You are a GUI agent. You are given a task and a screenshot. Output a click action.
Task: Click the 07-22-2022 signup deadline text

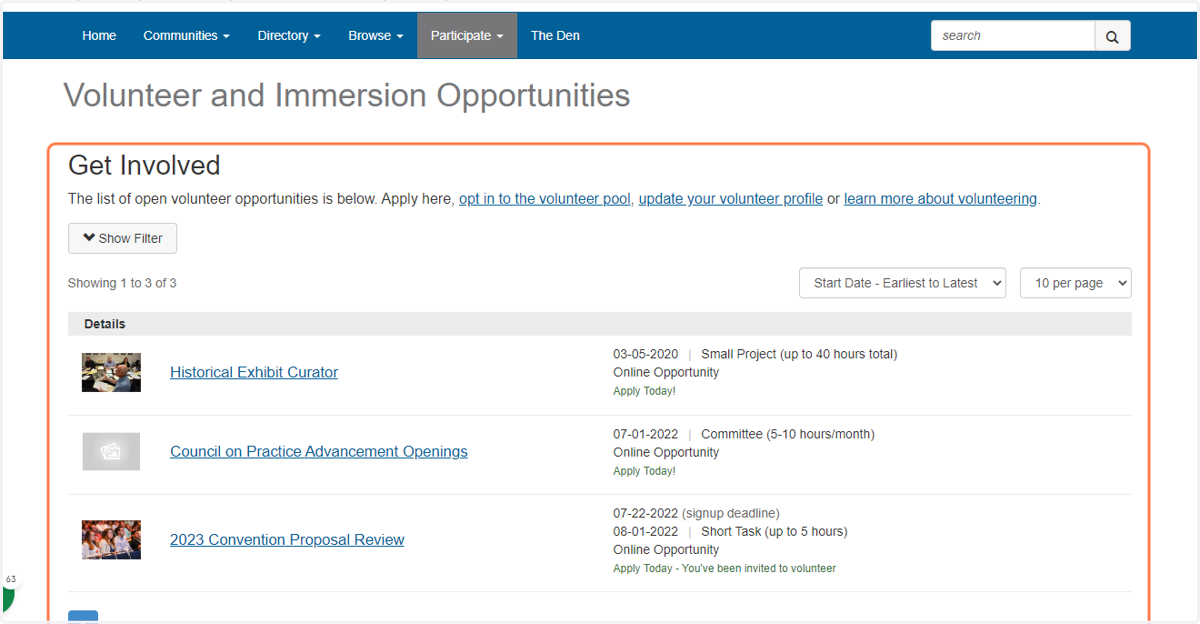(696, 513)
